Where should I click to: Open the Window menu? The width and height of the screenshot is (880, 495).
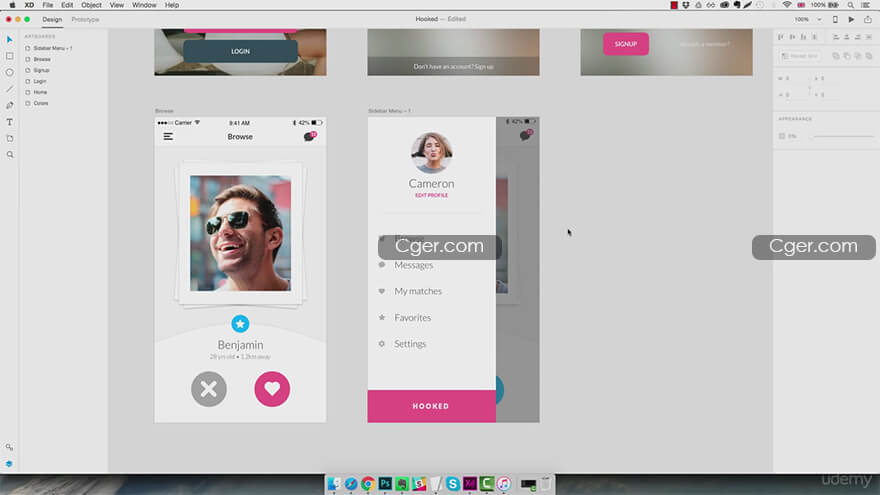pyautogui.click(x=144, y=5)
